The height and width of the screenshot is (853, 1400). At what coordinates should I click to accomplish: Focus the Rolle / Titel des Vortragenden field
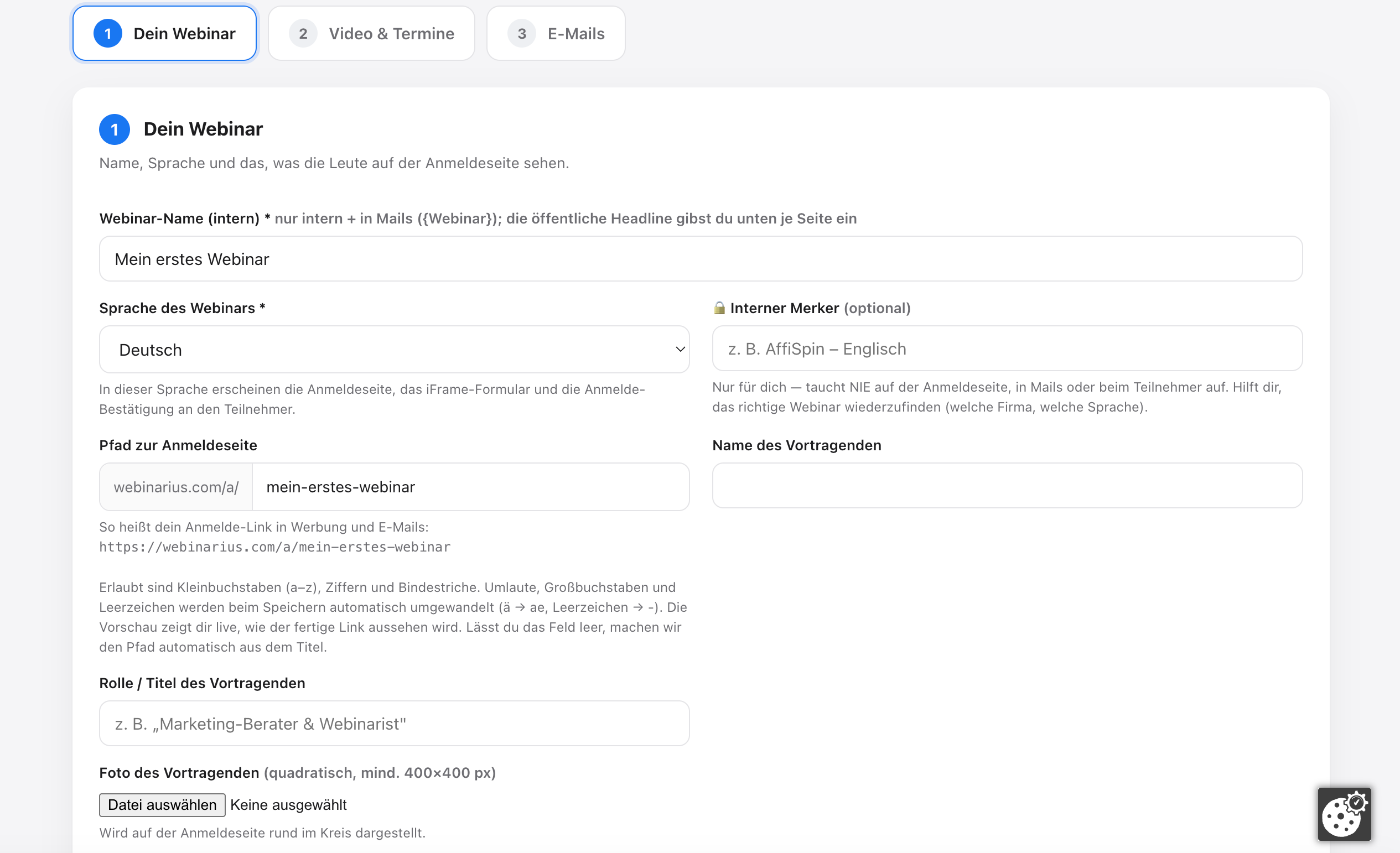pos(395,724)
